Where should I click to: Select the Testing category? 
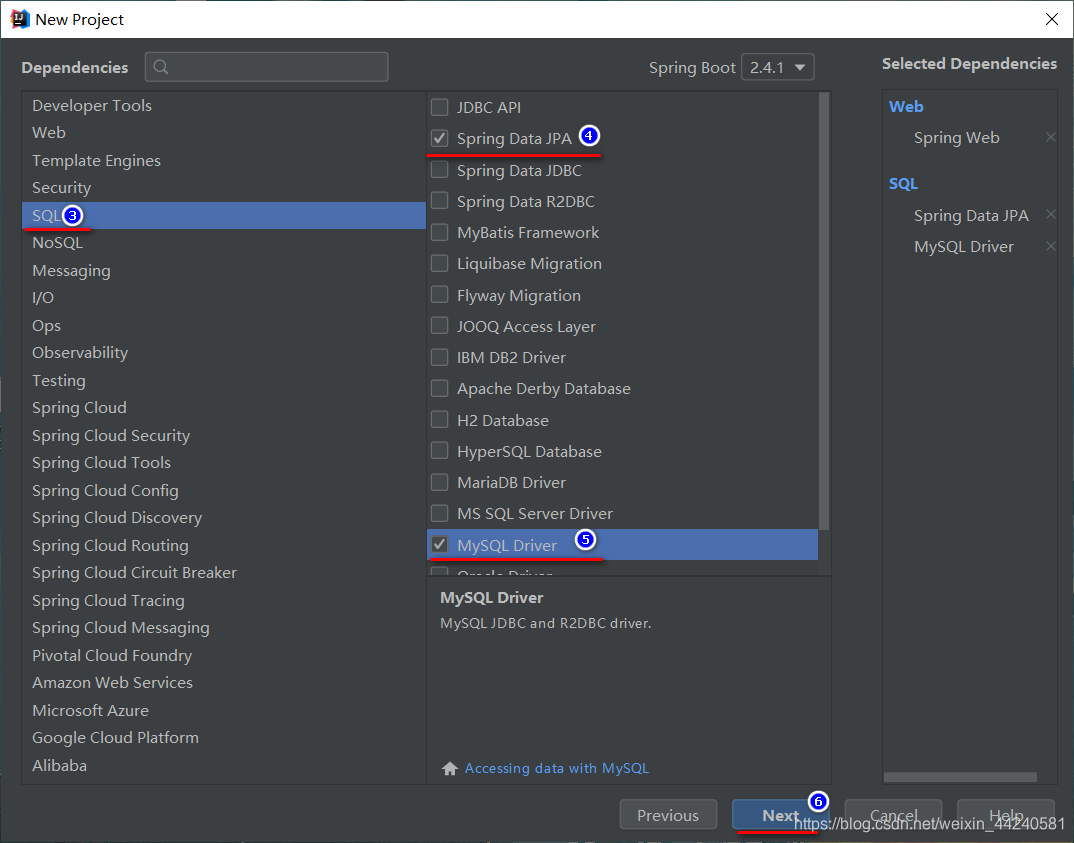224,380
